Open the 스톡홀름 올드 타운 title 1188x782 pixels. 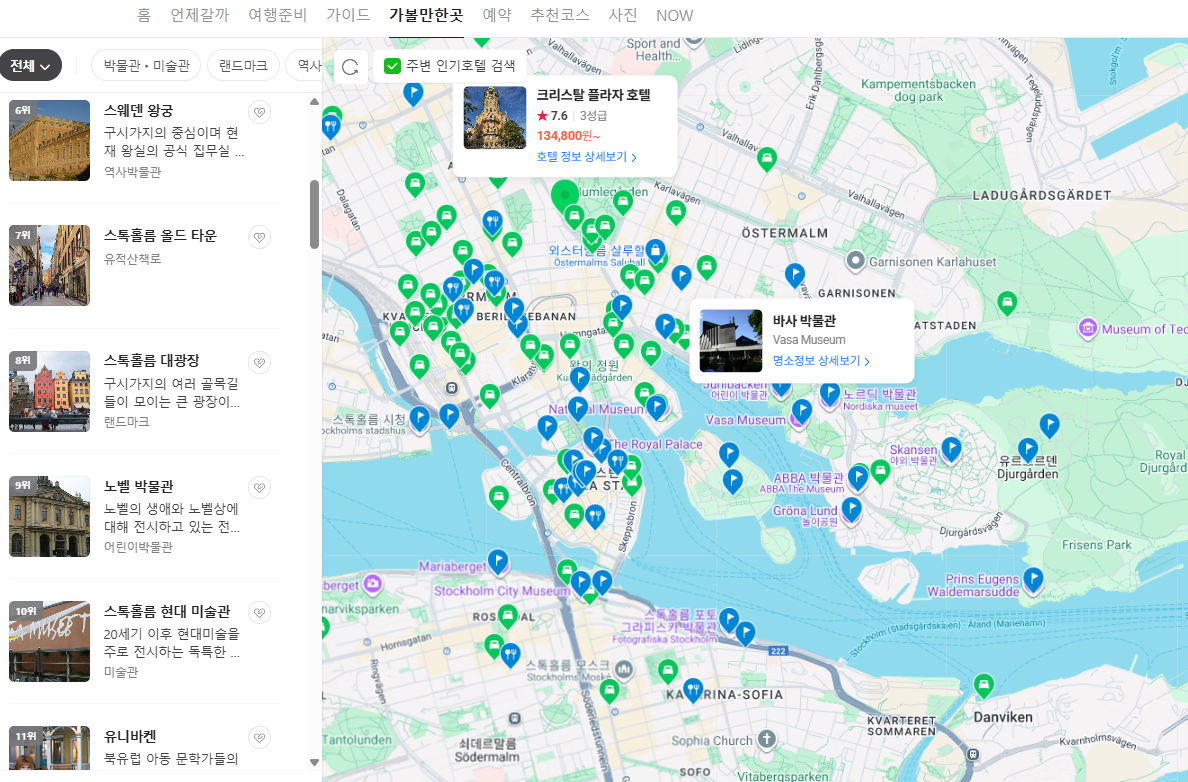click(x=161, y=236)
